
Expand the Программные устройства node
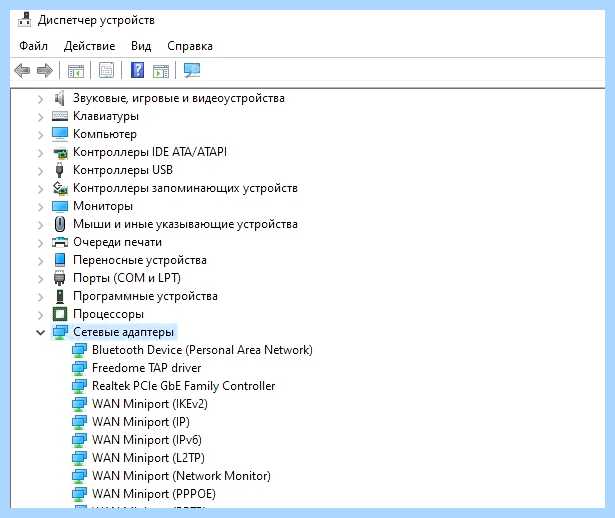point(40,297)
